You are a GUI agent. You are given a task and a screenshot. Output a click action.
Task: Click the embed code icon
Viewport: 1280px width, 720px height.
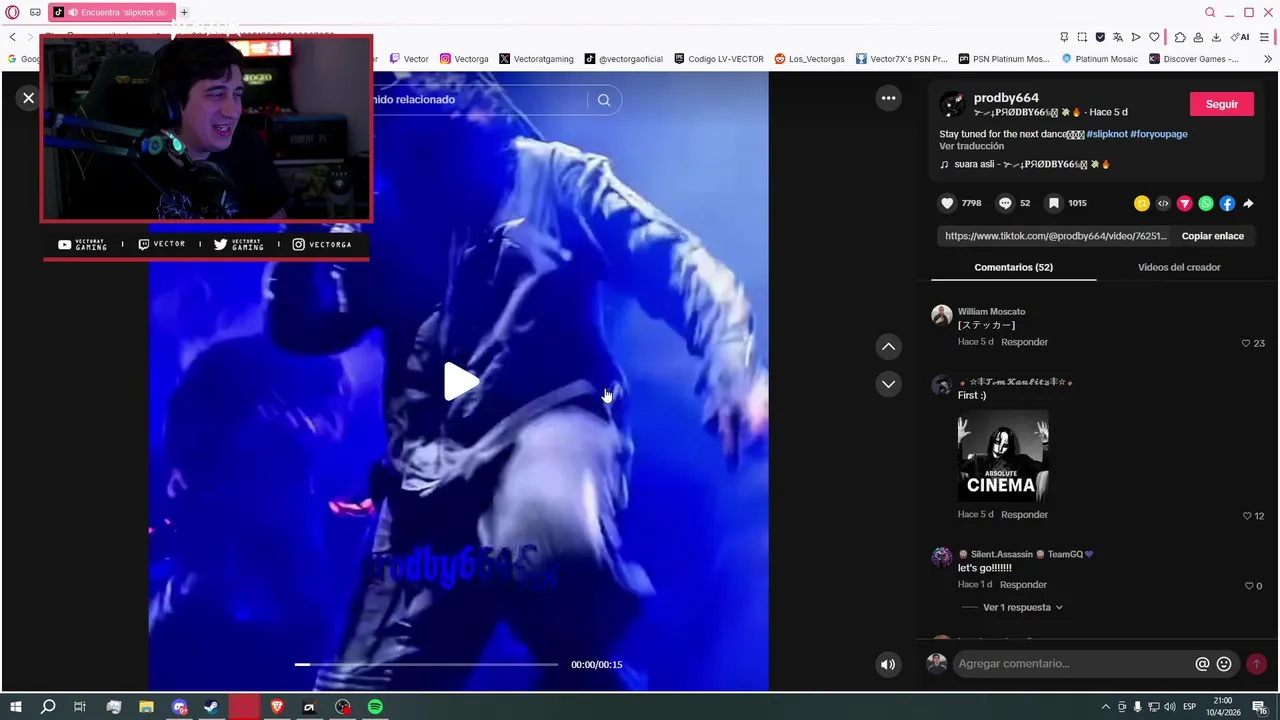point(1163,203)
